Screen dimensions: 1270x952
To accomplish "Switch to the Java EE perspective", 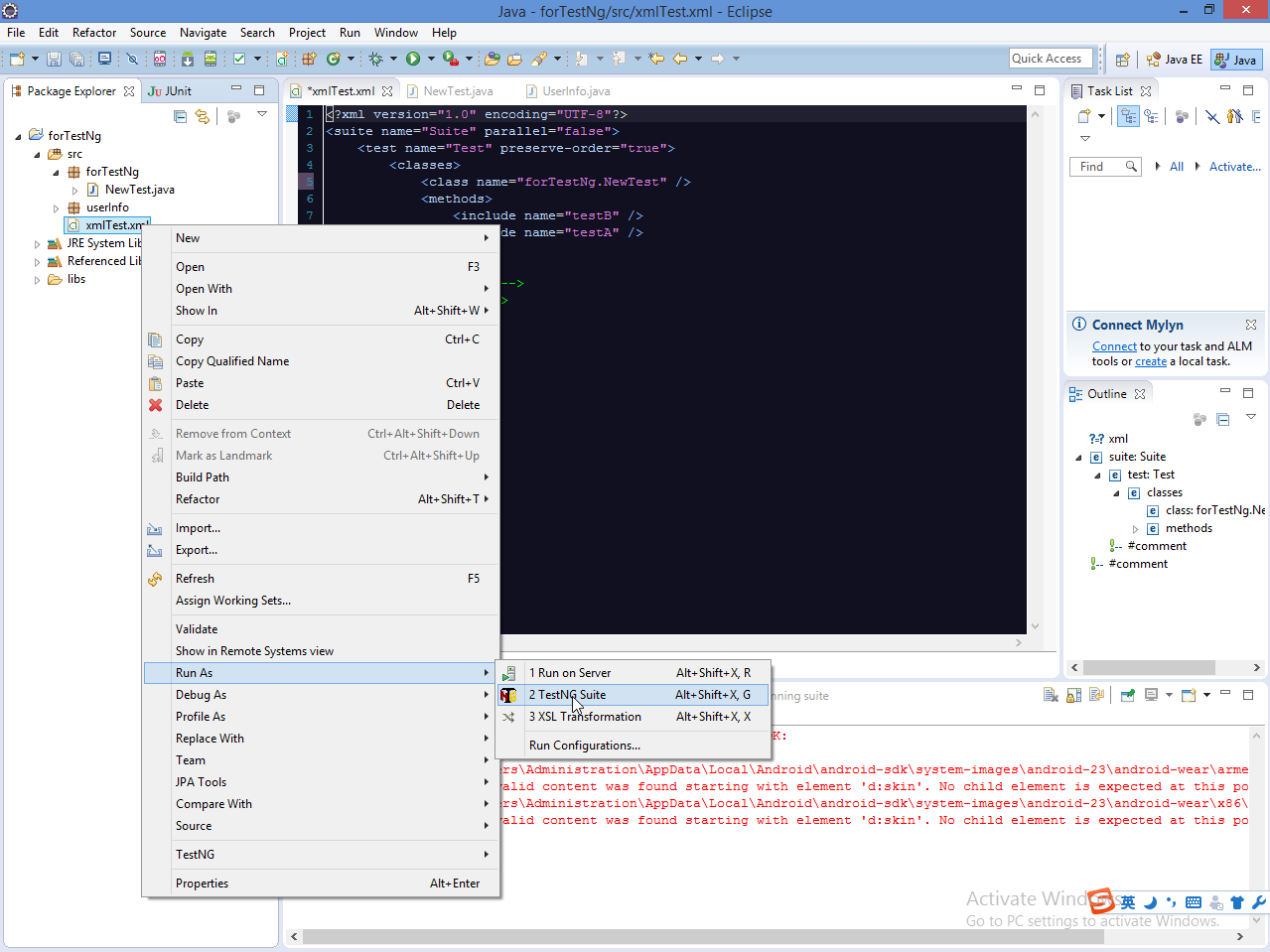I will 1174,60.
